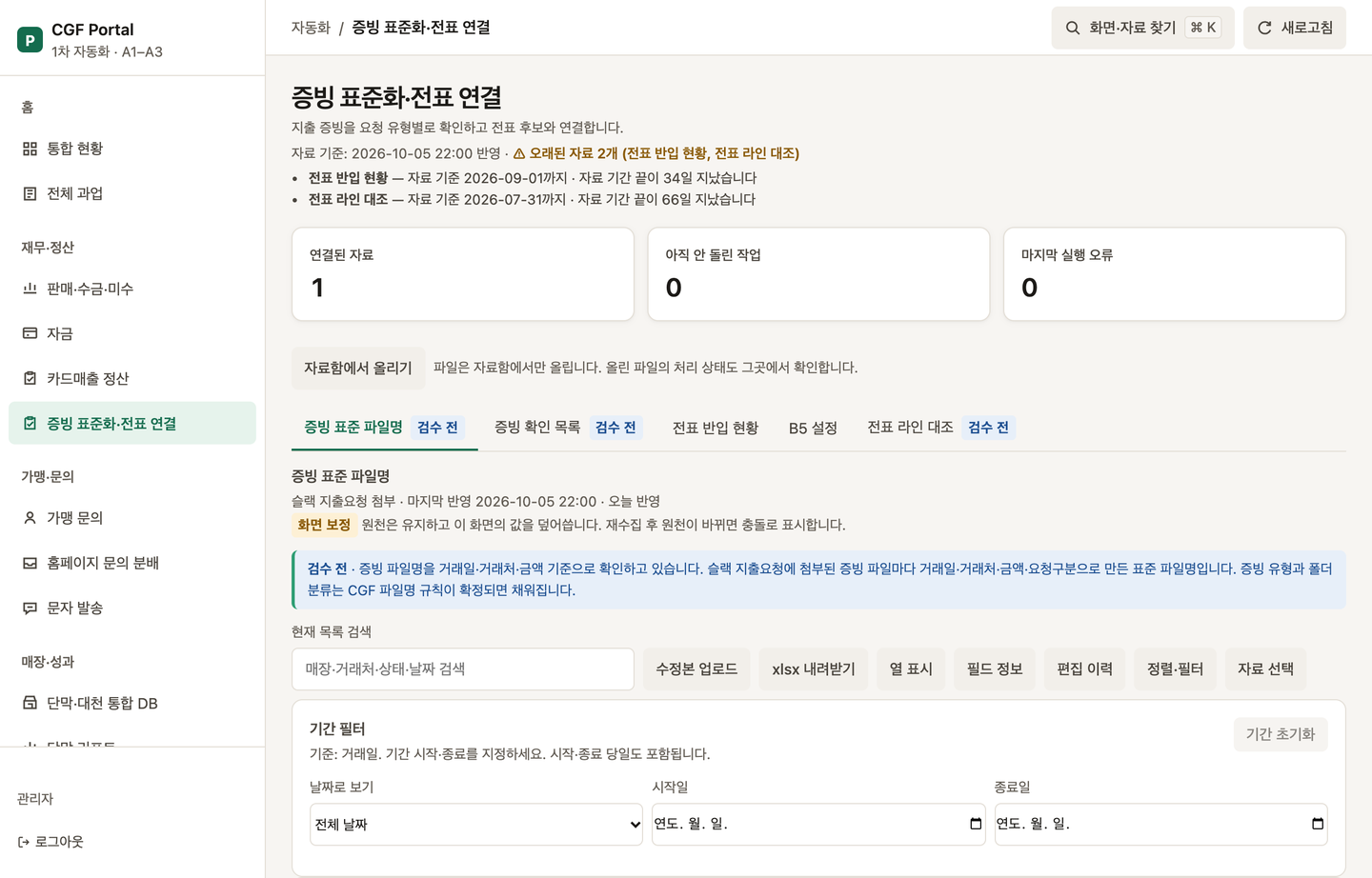Click the ⌘ K shortcut badge
Screen dimensions: 1372x878
1203,28
